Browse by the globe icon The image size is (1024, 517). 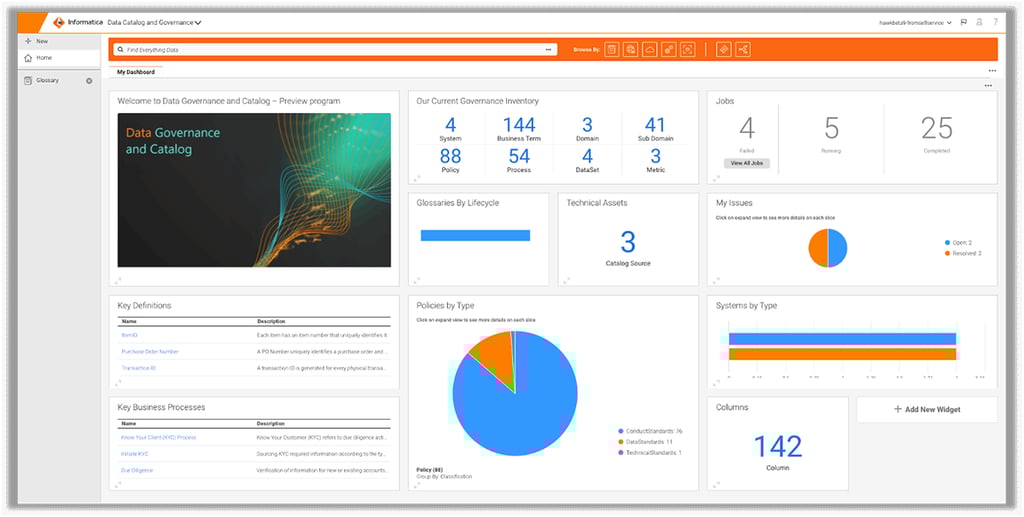point(630,50)
